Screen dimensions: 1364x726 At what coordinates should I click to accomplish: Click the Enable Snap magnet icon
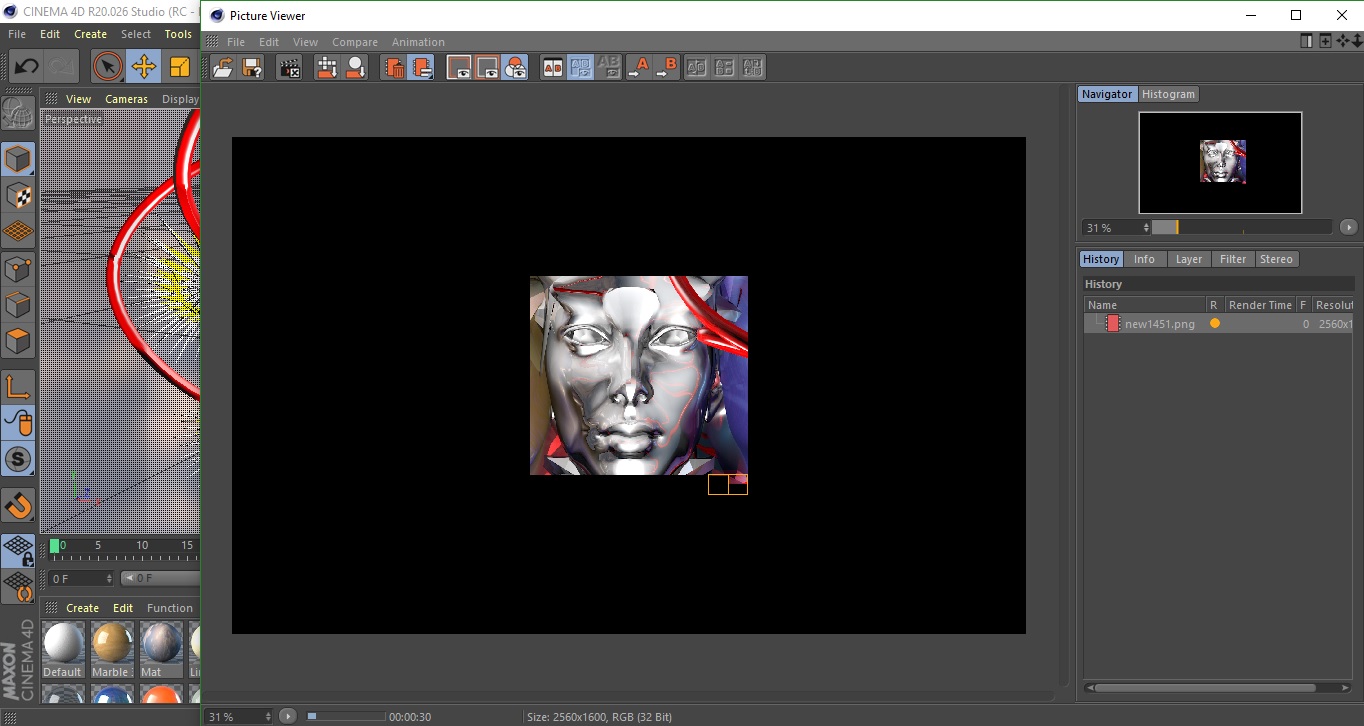pyautogui.click(x=18, y=505)
